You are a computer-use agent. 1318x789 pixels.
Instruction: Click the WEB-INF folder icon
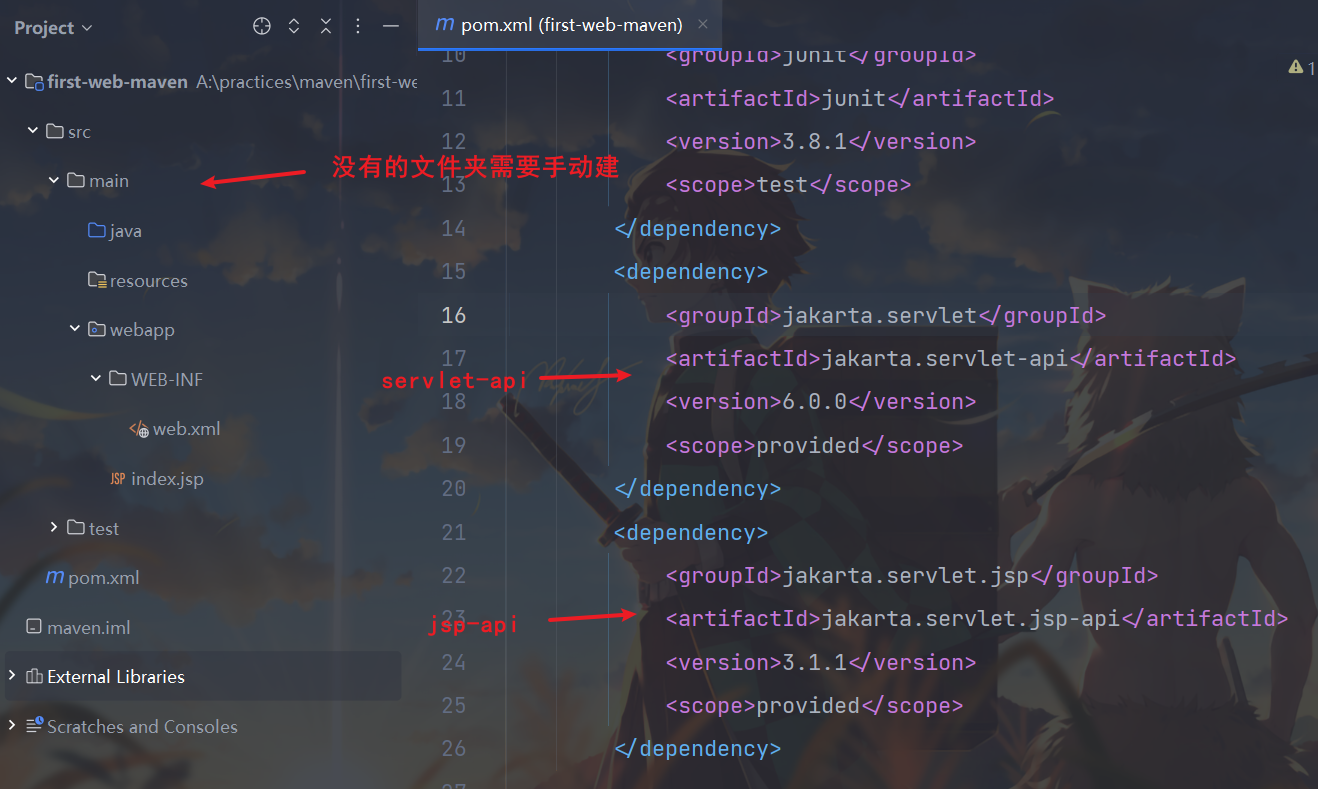(118, 379)
